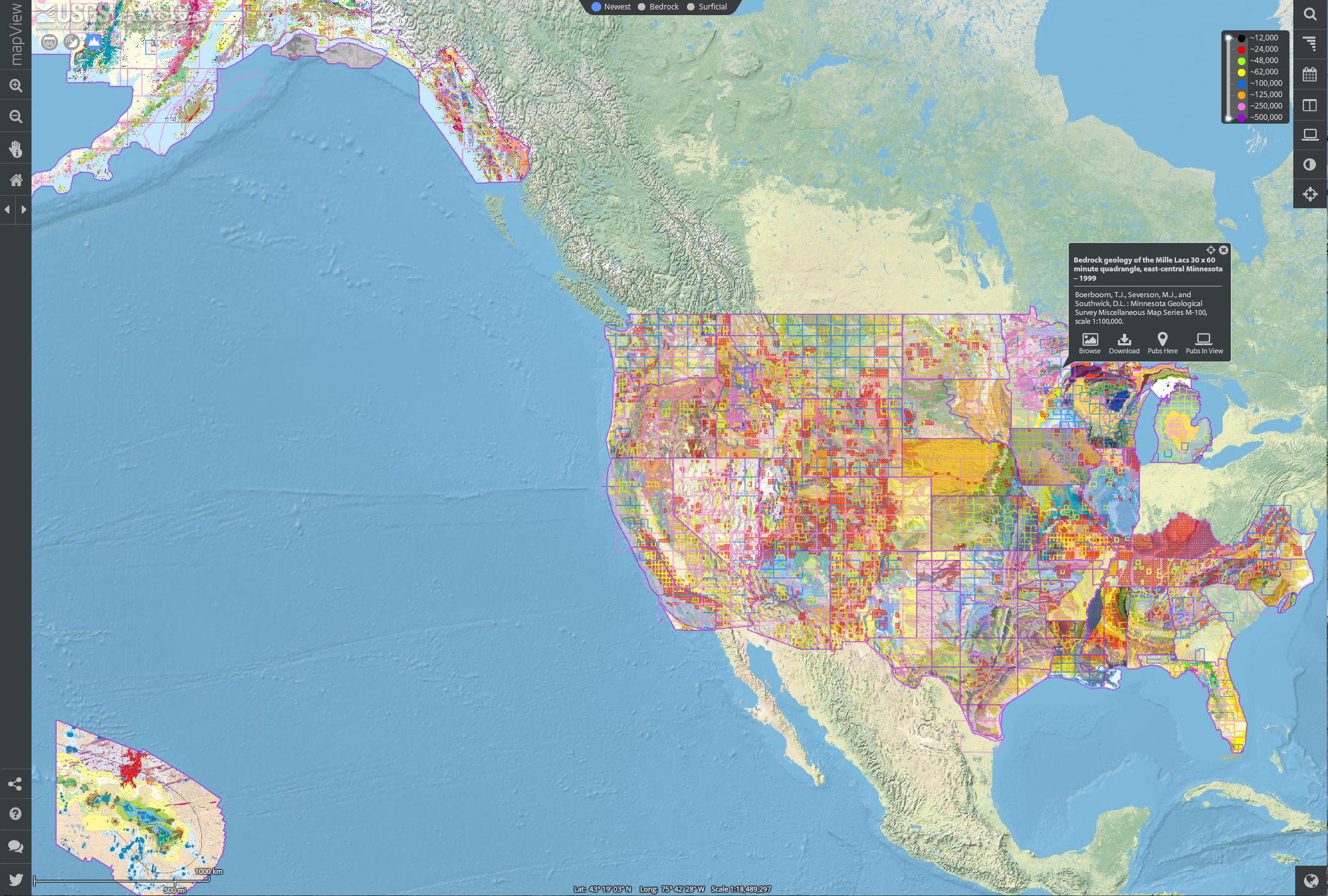Click the zoom out magnifier icon

(16, 117)
